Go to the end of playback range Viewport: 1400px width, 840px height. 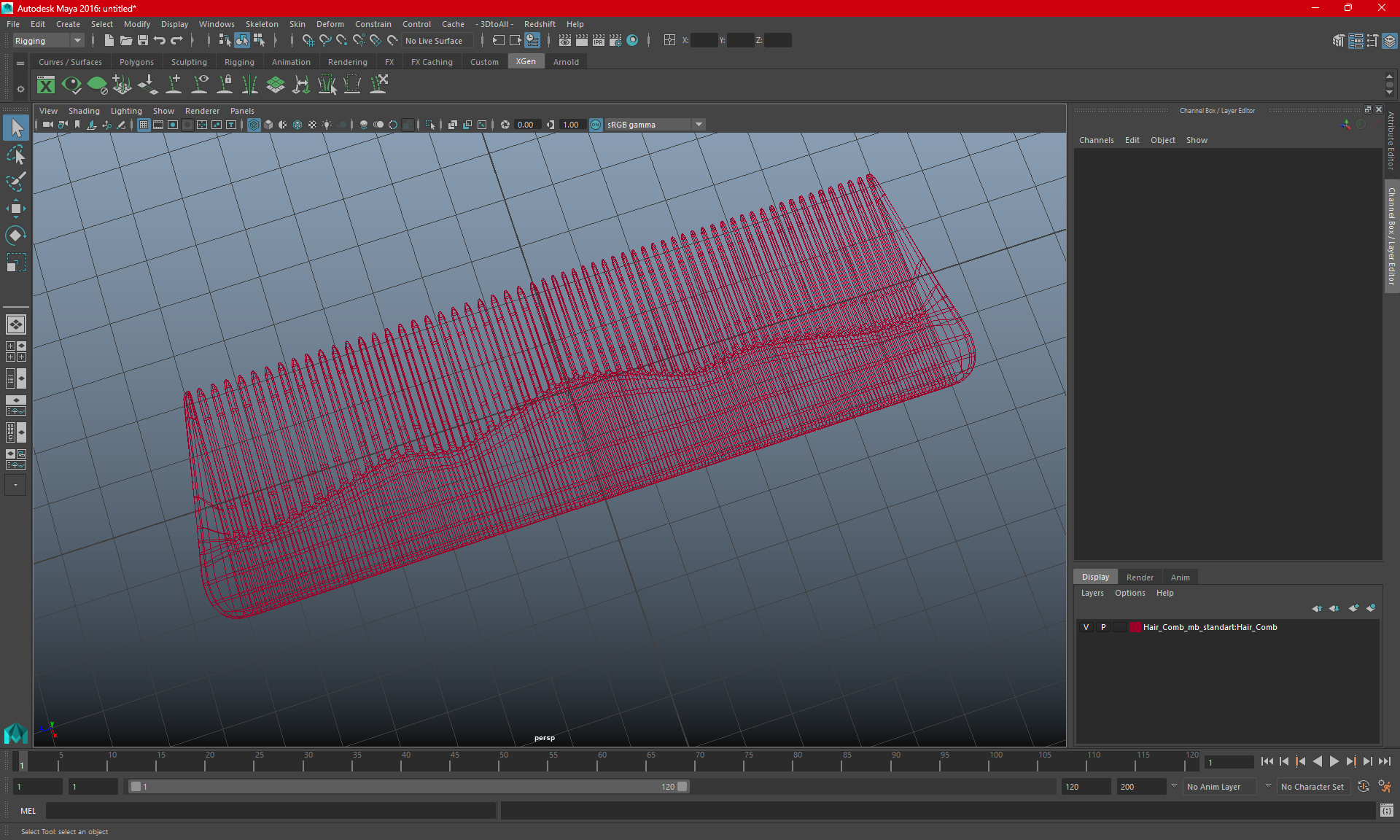click(x=1384, y=761)
